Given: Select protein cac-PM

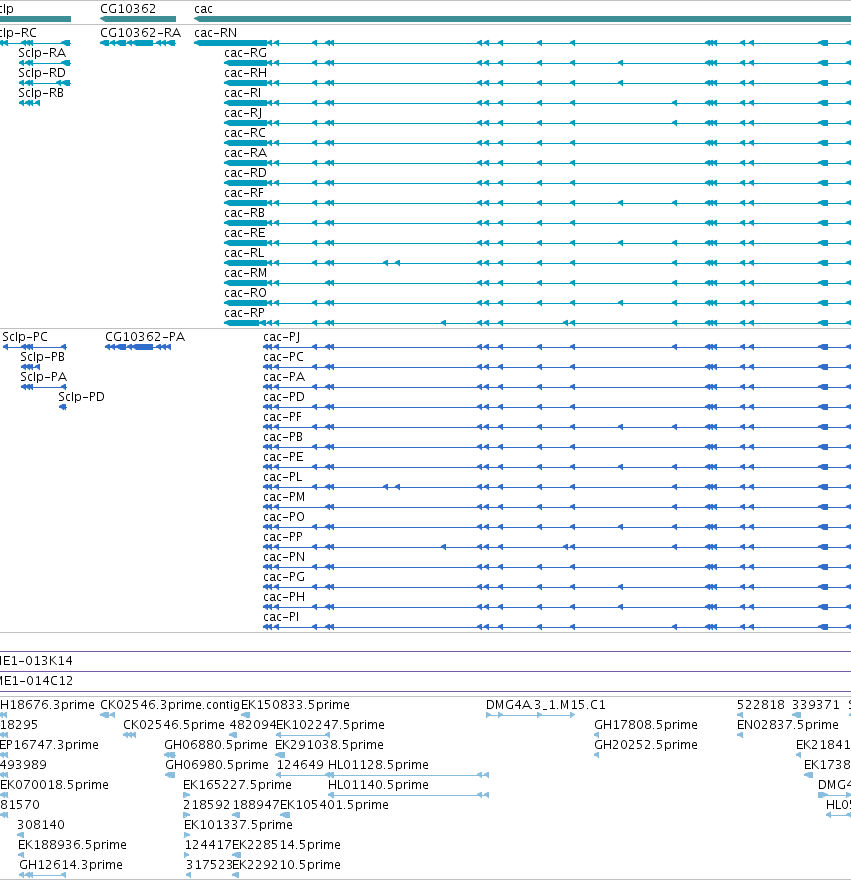Looking at the screenshot, I should (284, 497).
